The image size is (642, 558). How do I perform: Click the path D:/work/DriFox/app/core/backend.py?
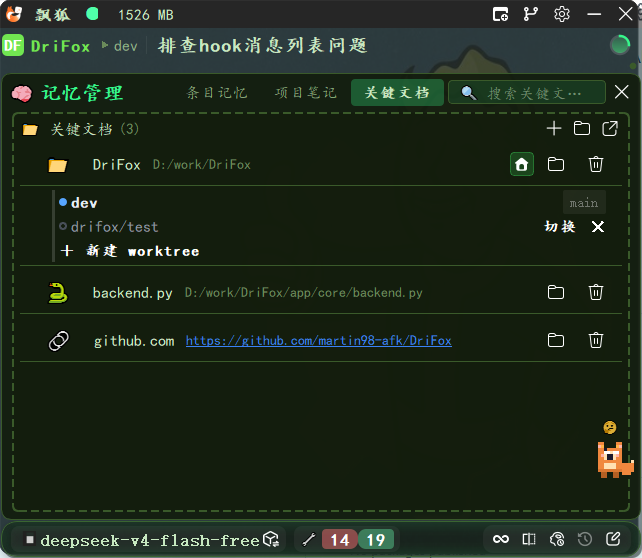tap(303, 293)
